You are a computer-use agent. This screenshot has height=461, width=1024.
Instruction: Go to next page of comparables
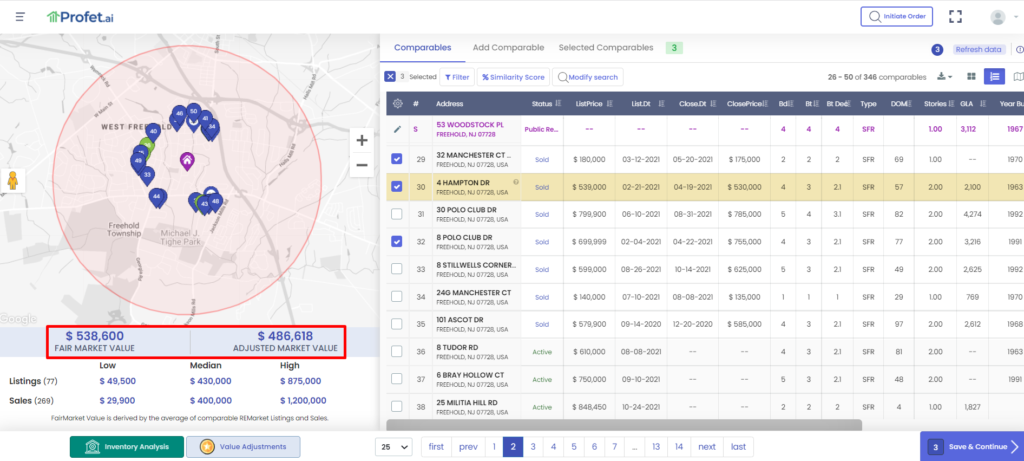point(707,447)
